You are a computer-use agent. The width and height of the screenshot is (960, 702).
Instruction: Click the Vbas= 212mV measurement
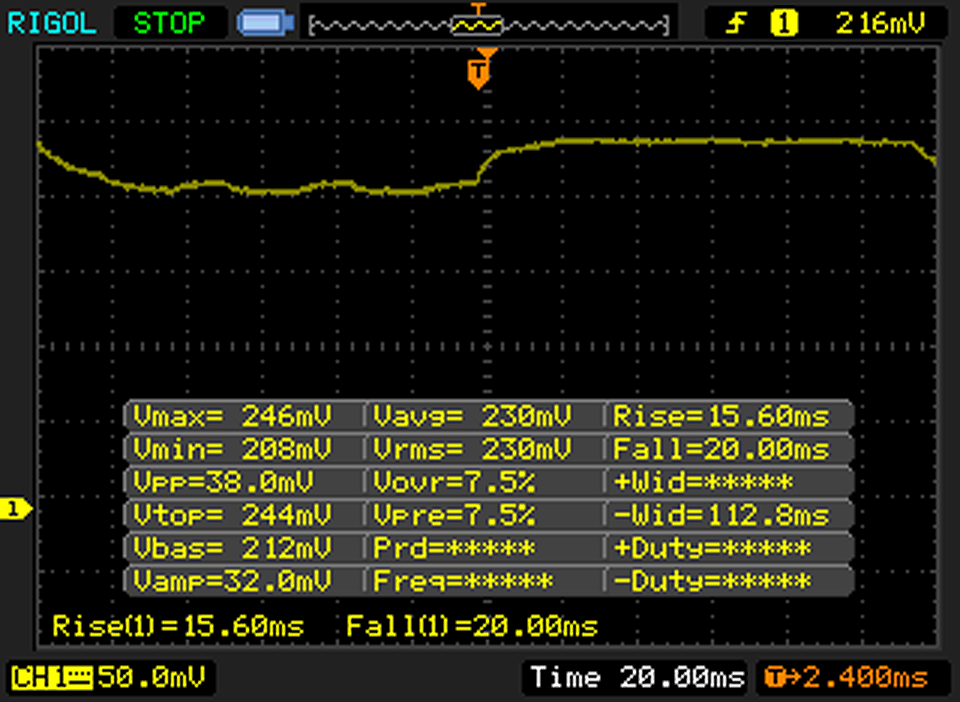coord(232,548)
